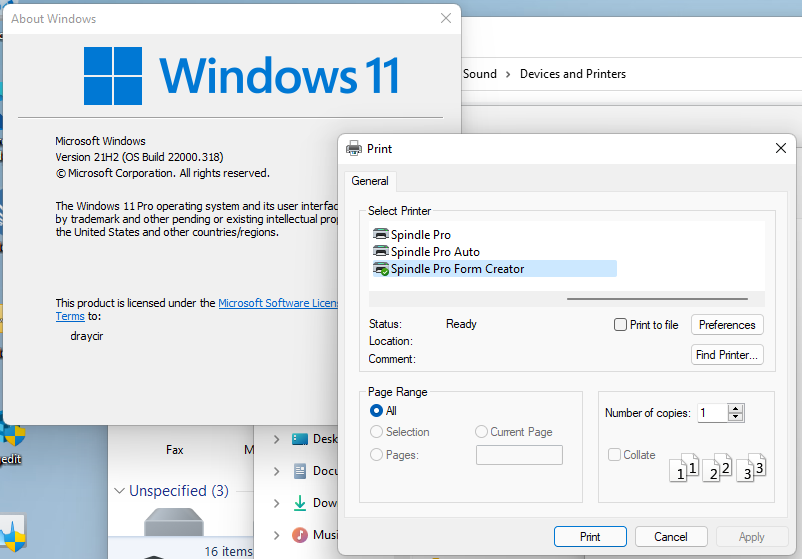Image resolution: width=802 pixels, height=559 pixels.
Task: Choose the Current Page radio button
Action: coord(481,432)
